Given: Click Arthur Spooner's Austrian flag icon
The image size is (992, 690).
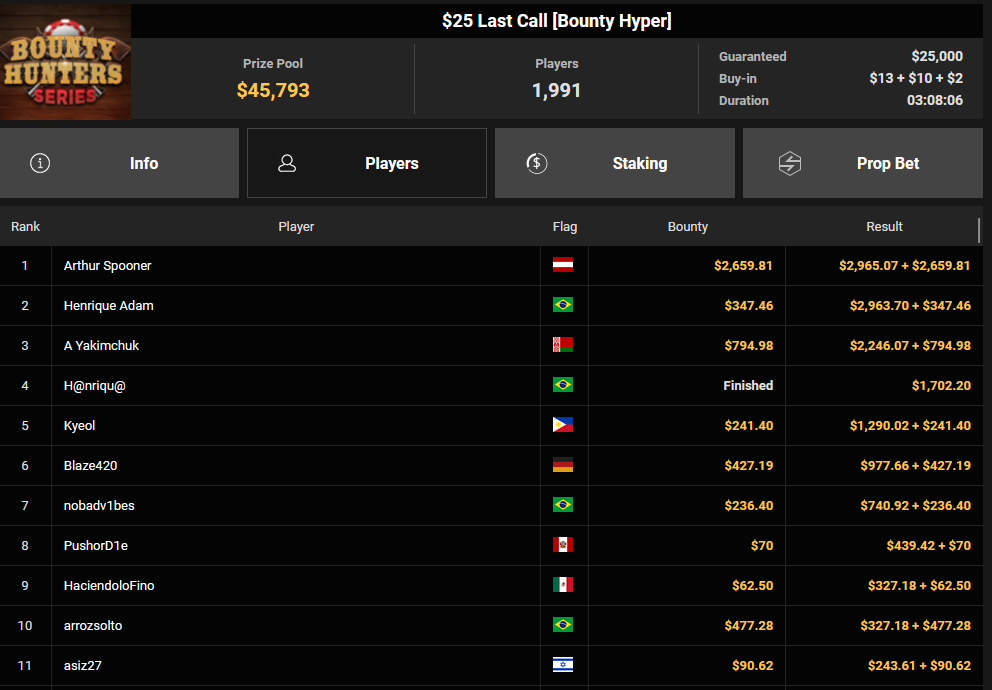Looking at the screenshot, I should tap(563, 265).
